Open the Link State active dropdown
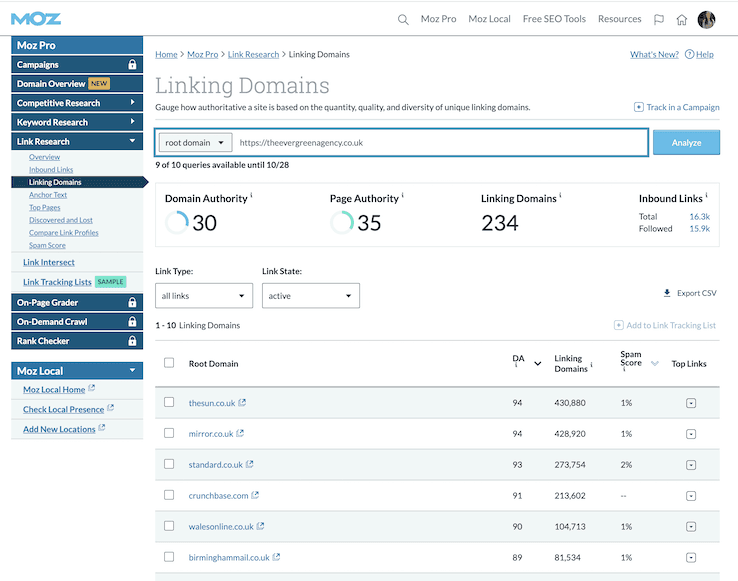 pos(310,296)
